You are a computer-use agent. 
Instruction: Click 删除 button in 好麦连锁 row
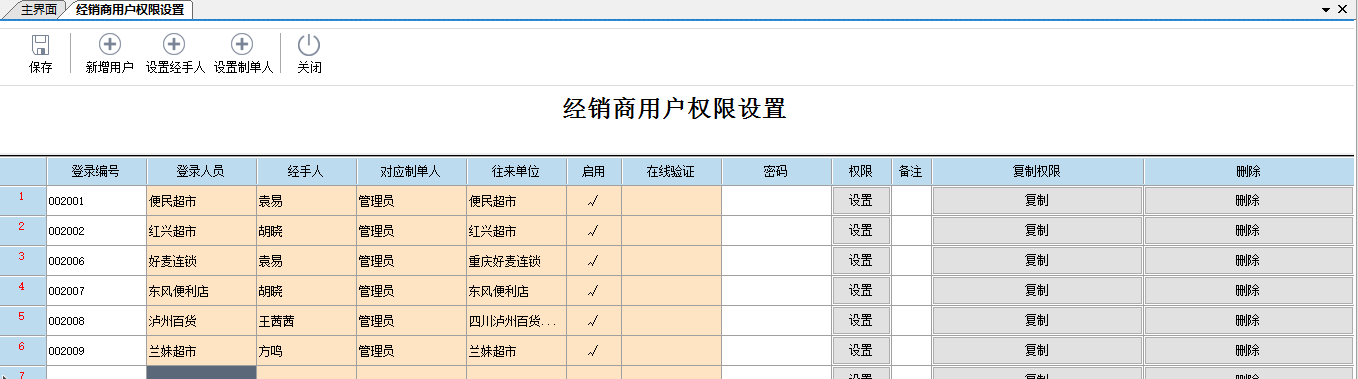tap(1248, 261)
